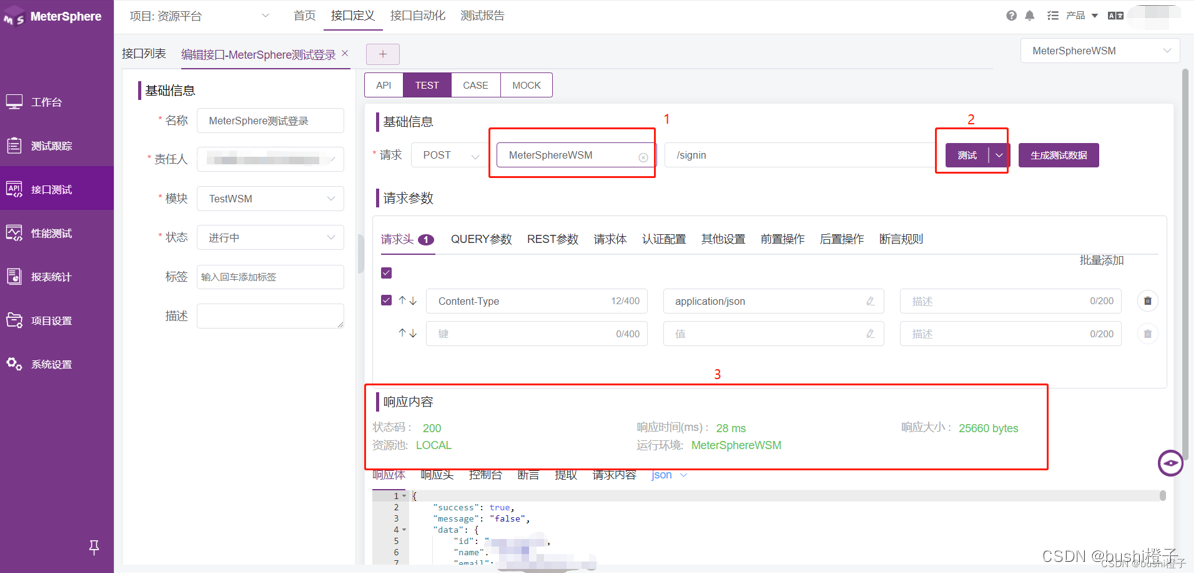Viewport: 1194px width, 573px height.
Task: Click 批量添加 link
Action: click(x=1102, y=261)
